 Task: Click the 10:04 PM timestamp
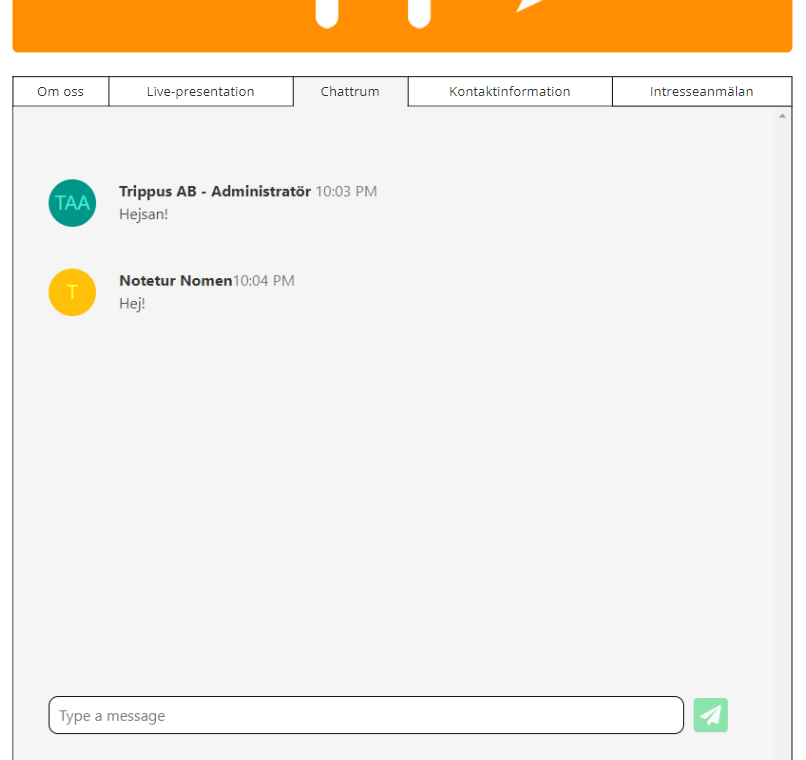(264, 281)
